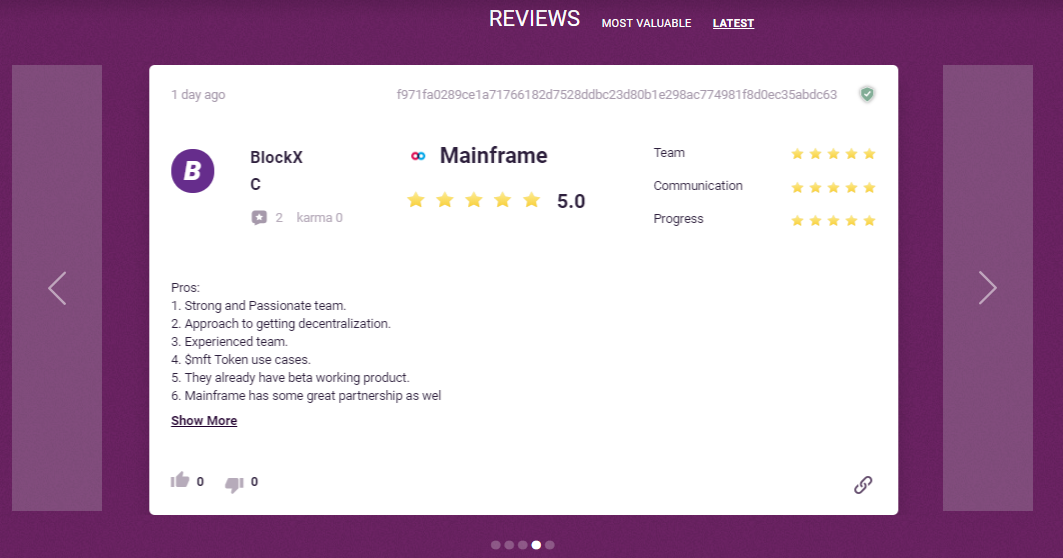Expand review with Show More
Screen dimensions: 1063x558
tap(204, 420)
